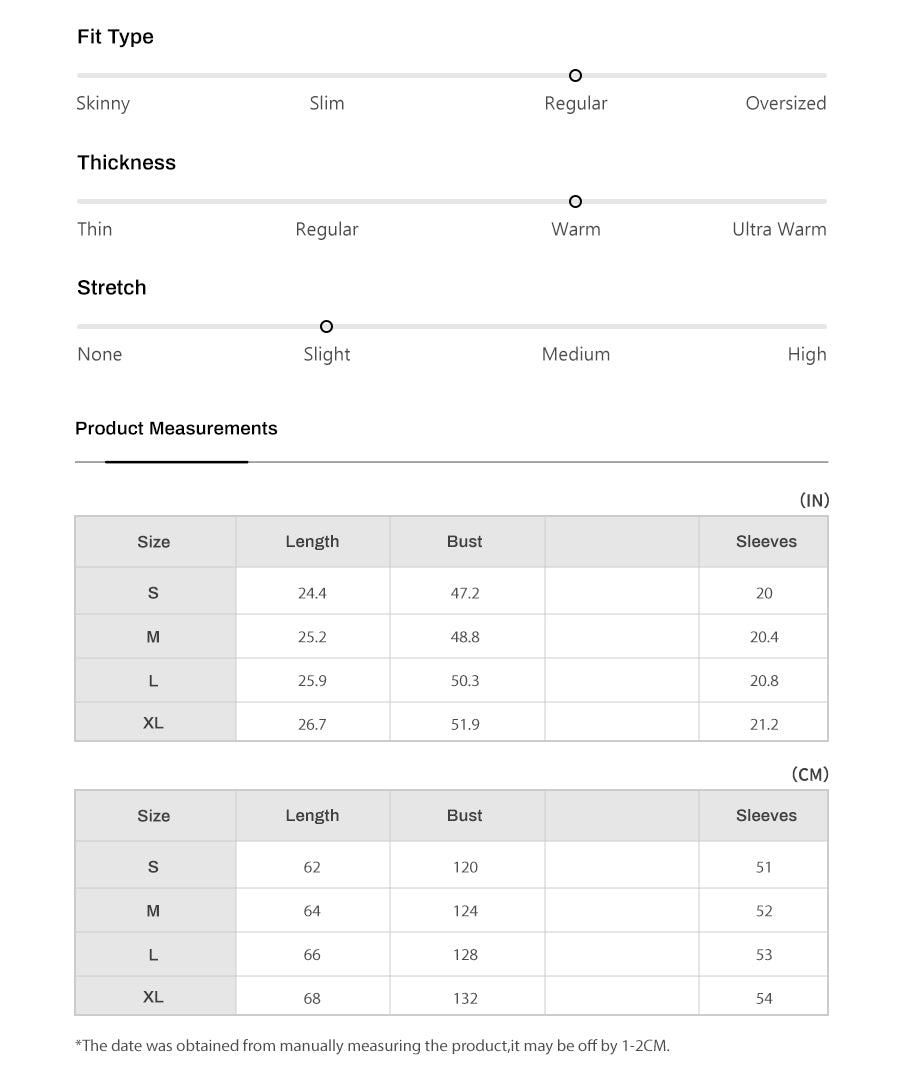Click the Fit Type slider handle

(x=575, y=76)
